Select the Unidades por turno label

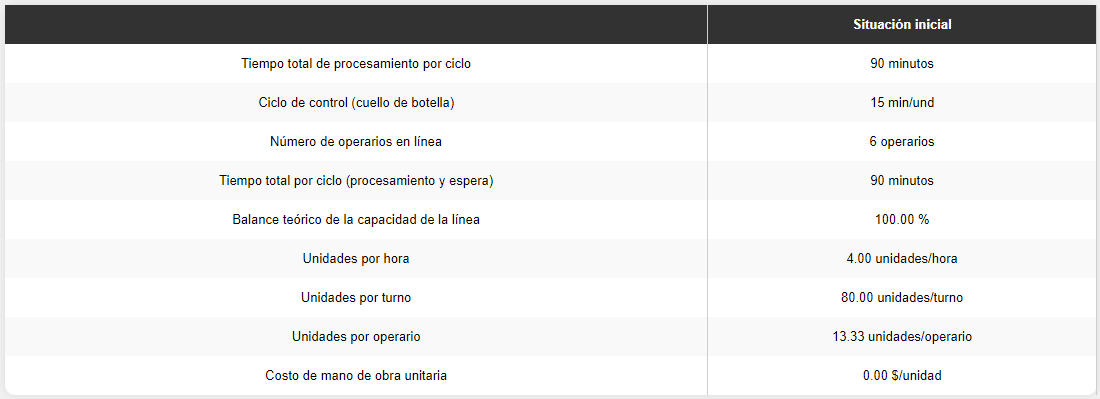(356, 297)
